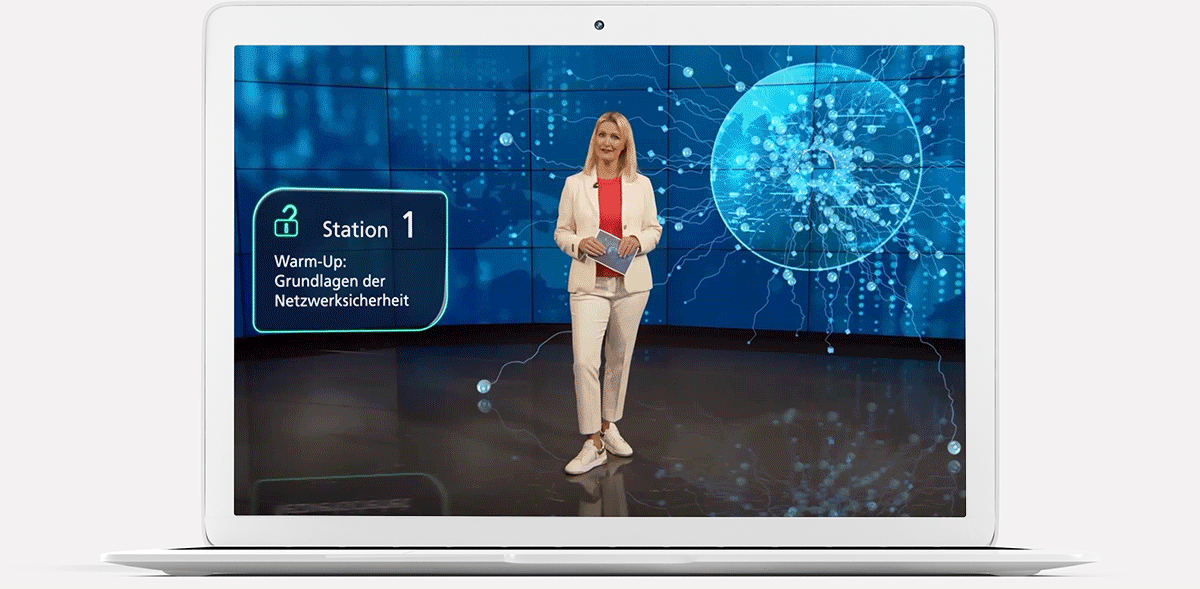
Task: Click the large number 1 in the station card
Action: point(408,225)
